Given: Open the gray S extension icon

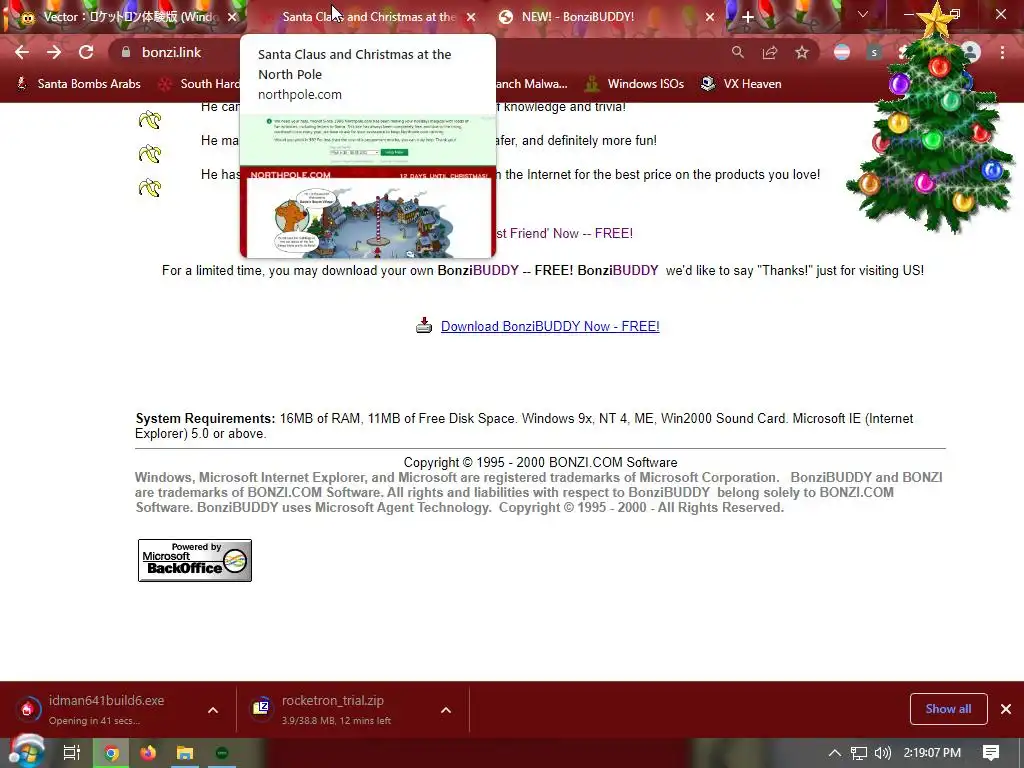Looking at the screenshot, I should tap(874, 52).
